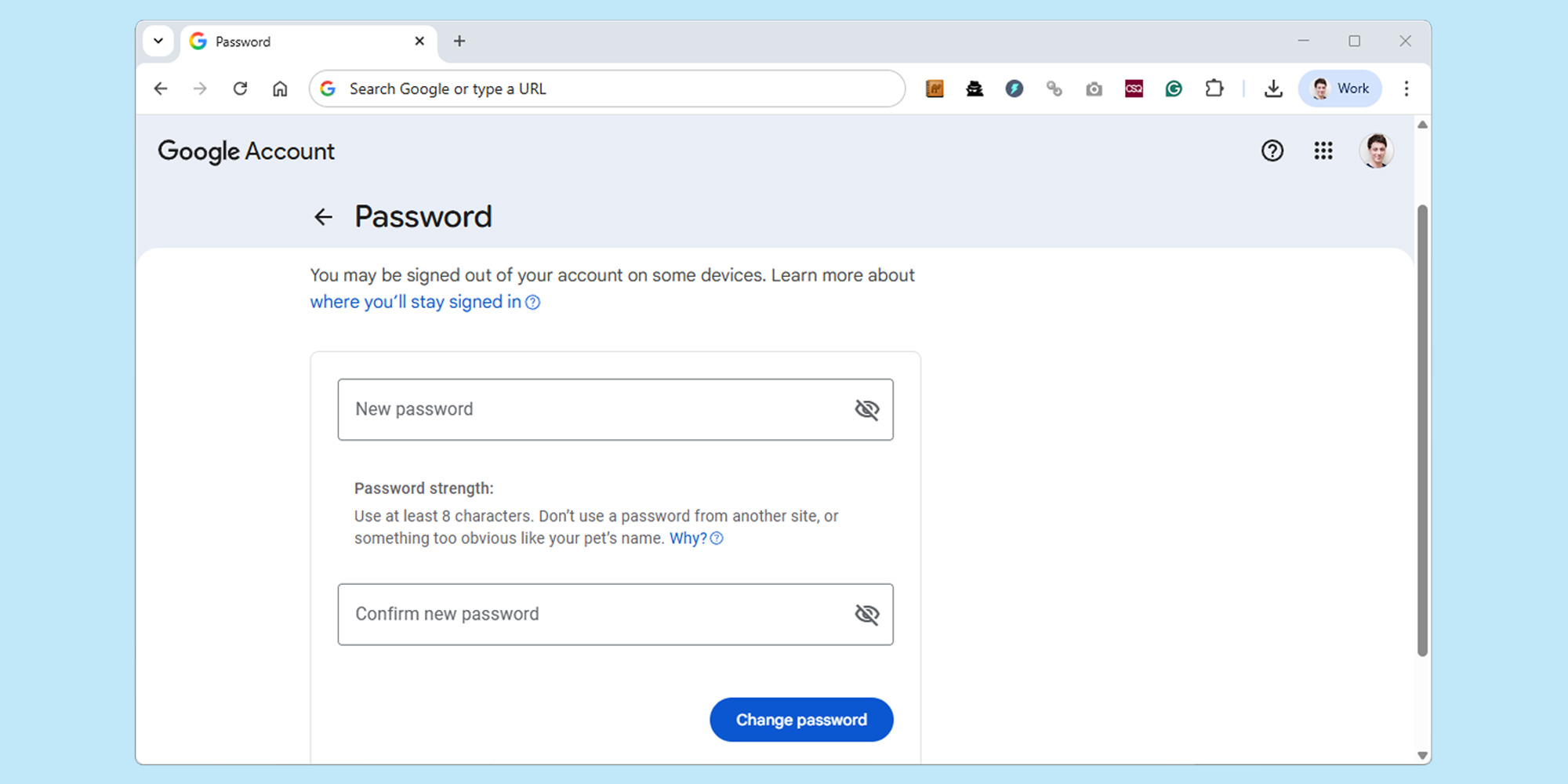Open the tab search chevron
The image size is (1568, 784).
[x=159, y=41]
